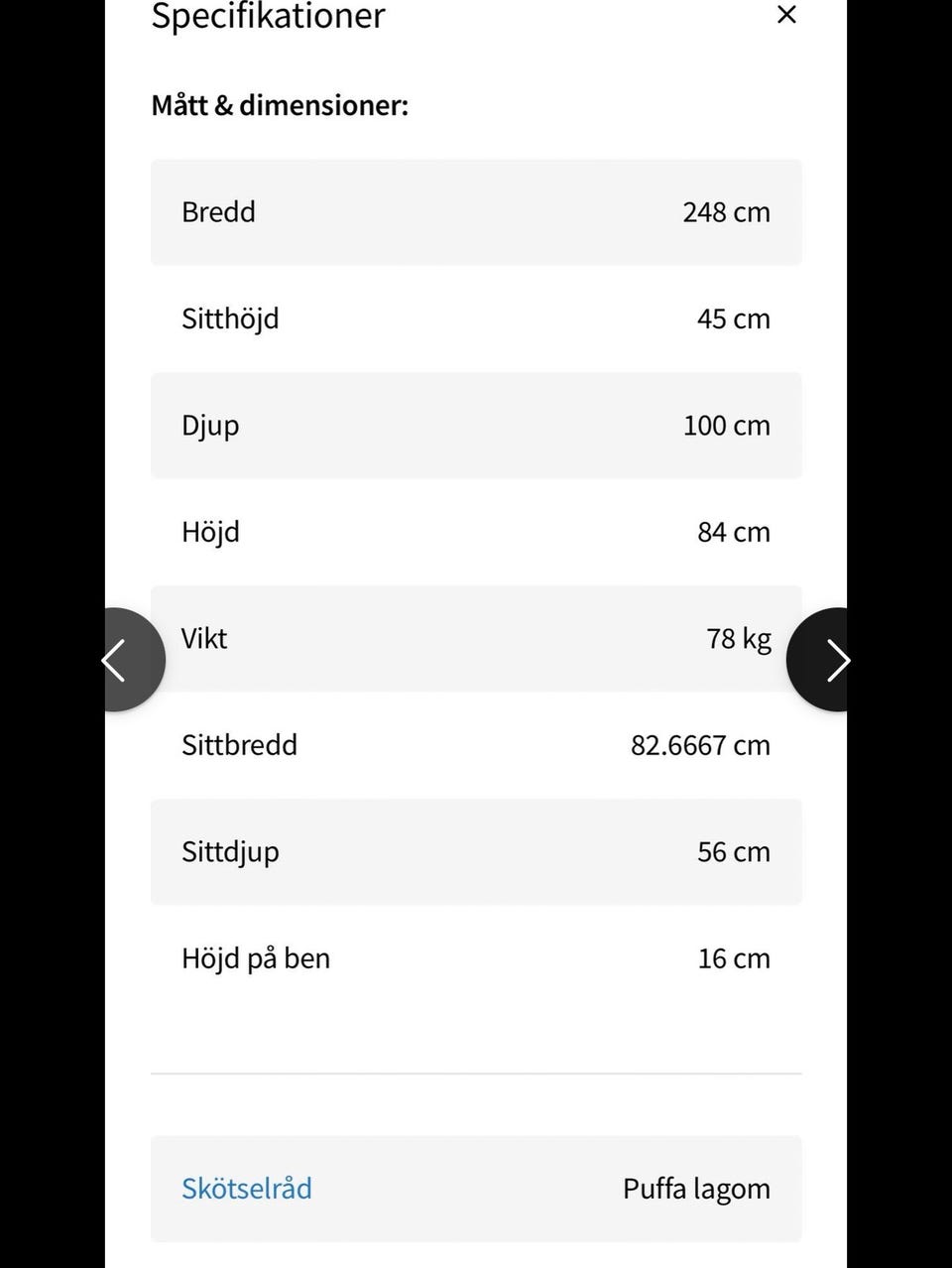Select the Bredd specification row
Screen dimensions: 952x1268
pyautogui.click(x=476, y=212)
